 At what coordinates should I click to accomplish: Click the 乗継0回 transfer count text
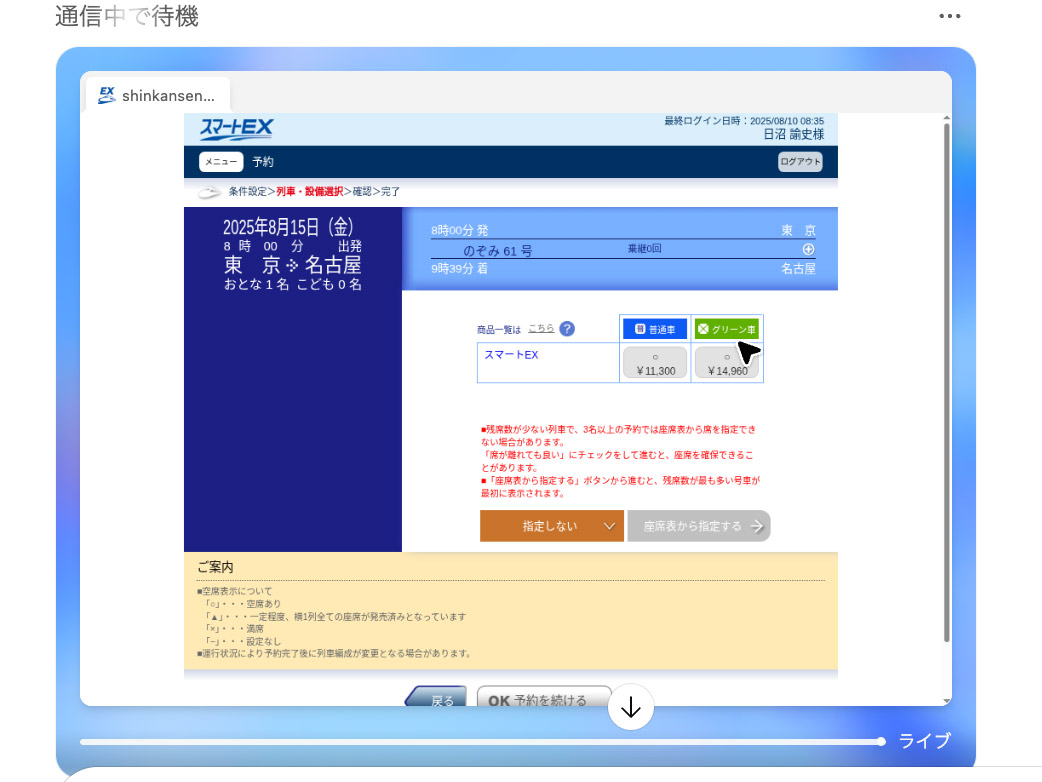tap(645, 248)
